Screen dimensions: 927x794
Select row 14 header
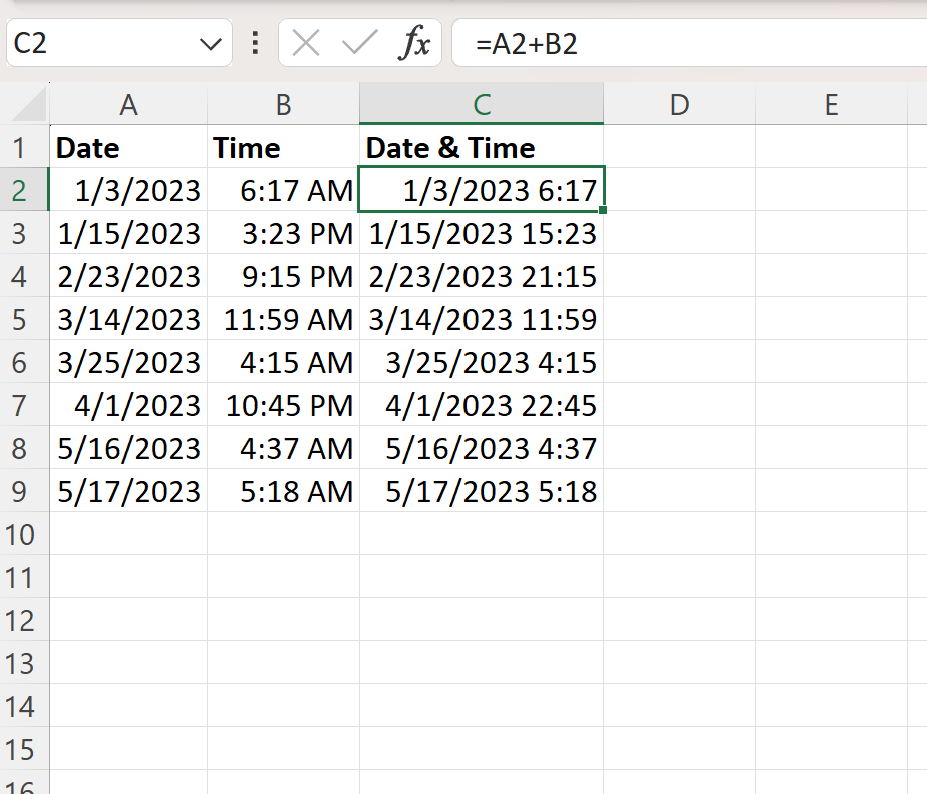pyautogui.click(x=24, y=706)
